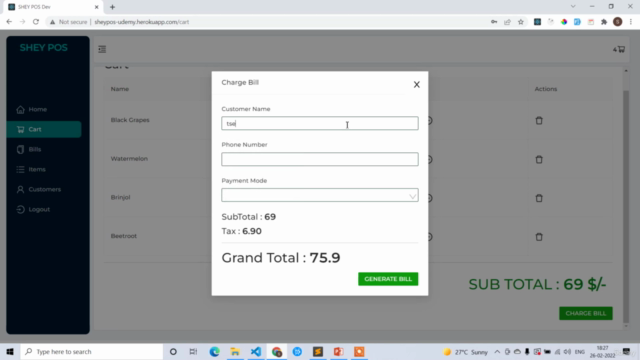Open Visual Studio Code from taskbar
Viewport: 640px width, 360px height.
(256, 351)
